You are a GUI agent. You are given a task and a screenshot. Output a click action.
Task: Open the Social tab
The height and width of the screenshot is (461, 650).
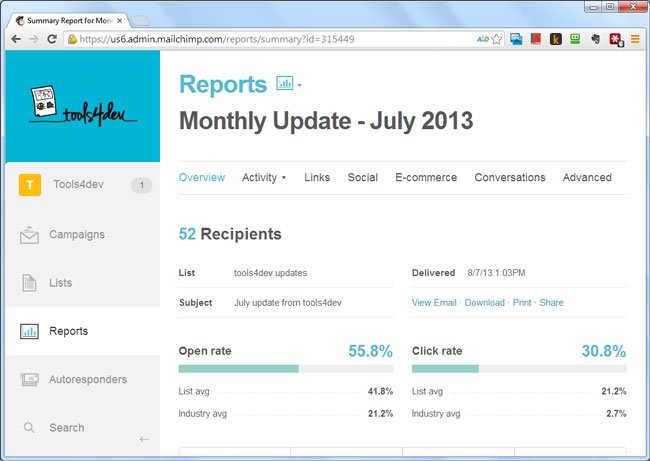click(363, 177)
